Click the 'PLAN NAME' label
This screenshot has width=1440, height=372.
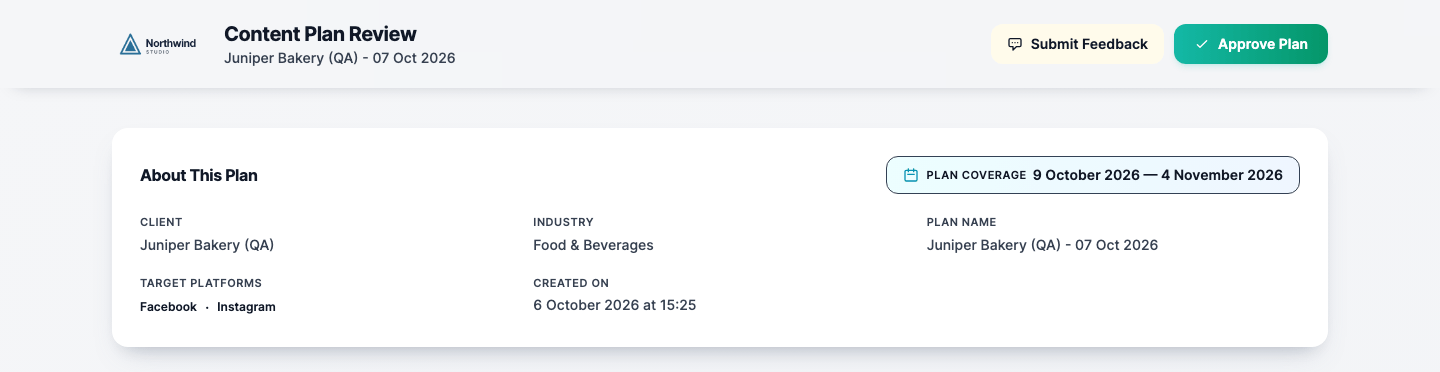pyautogui.click(x=961, y=222)
